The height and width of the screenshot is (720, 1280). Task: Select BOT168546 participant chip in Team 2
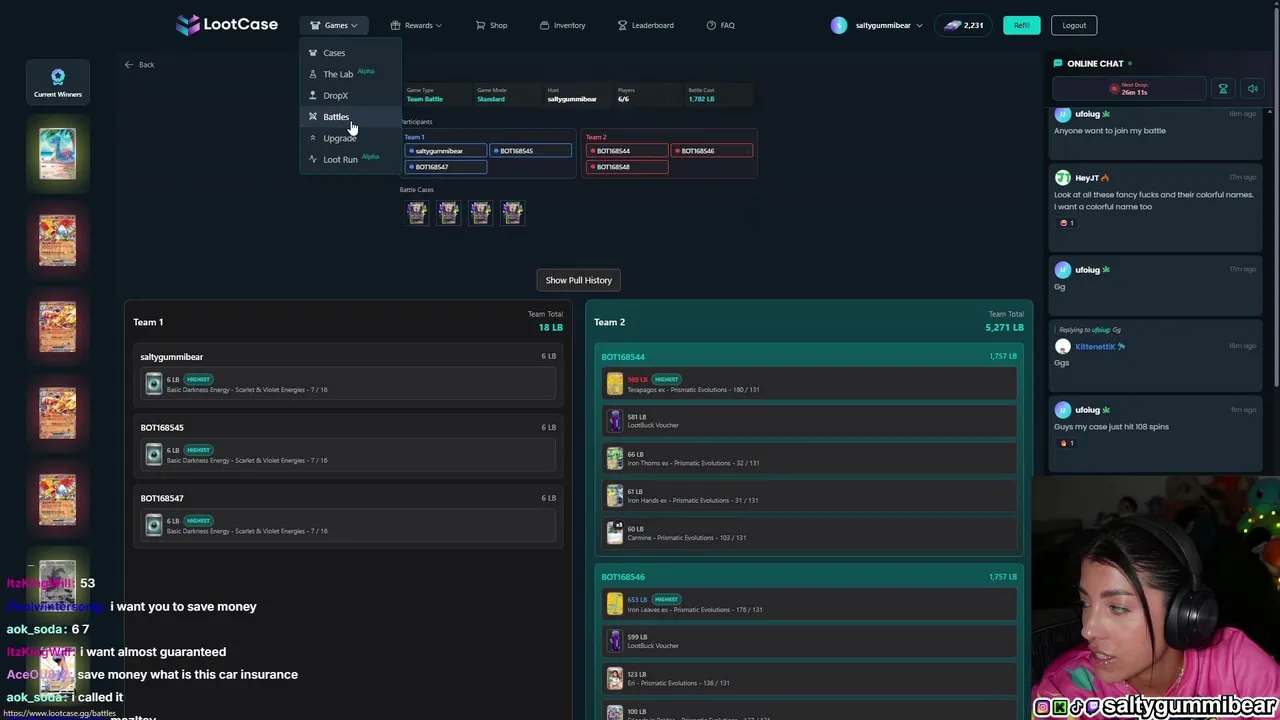711,151
